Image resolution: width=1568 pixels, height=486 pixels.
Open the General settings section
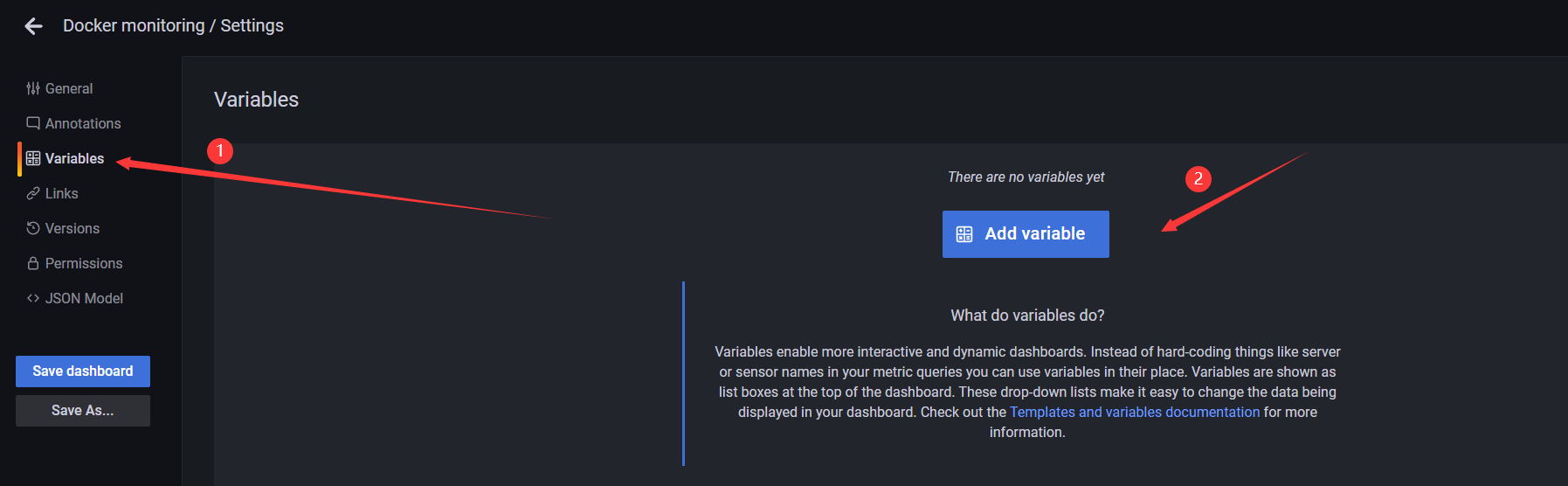pos(69,88)
